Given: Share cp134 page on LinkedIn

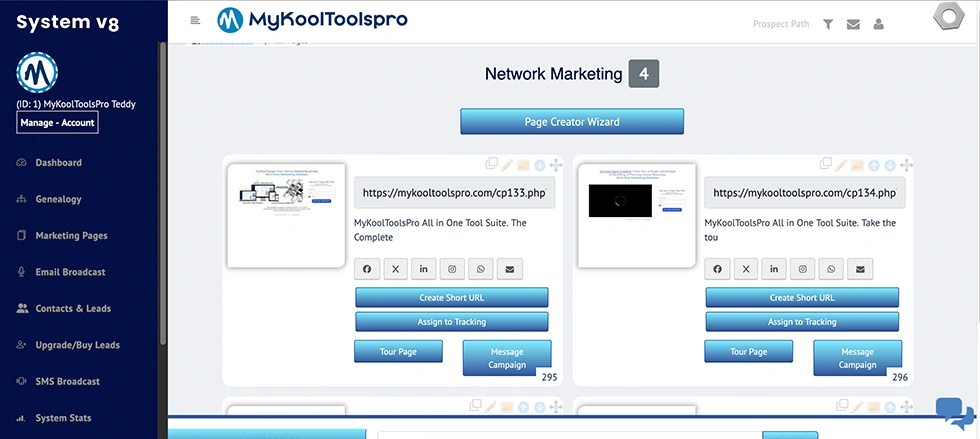Looking at the screenshot, I should pos(774,269).
